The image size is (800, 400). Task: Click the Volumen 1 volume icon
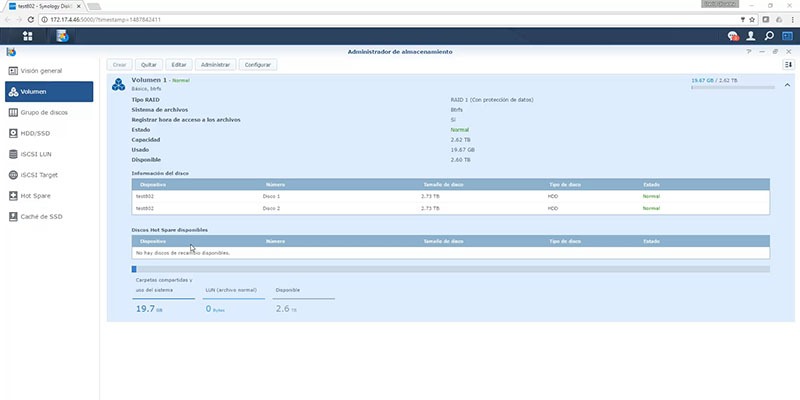[x=118, y=85]
